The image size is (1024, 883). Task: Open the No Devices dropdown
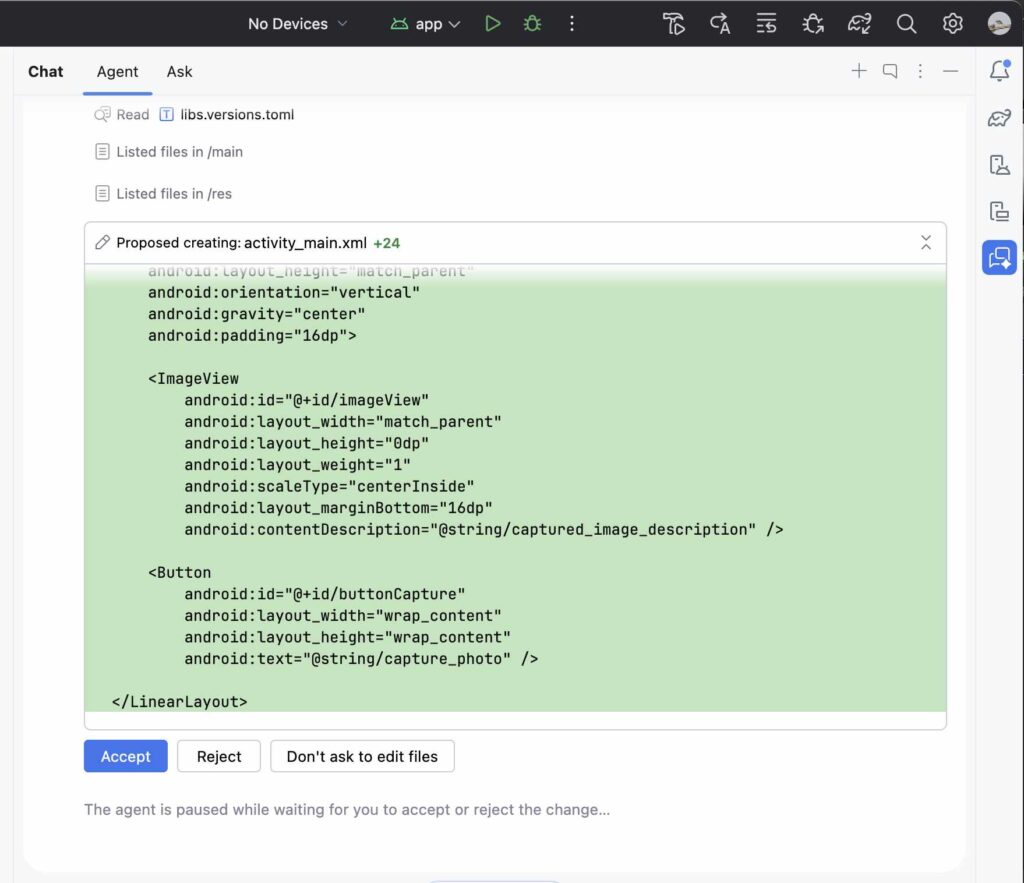point(298,24)
